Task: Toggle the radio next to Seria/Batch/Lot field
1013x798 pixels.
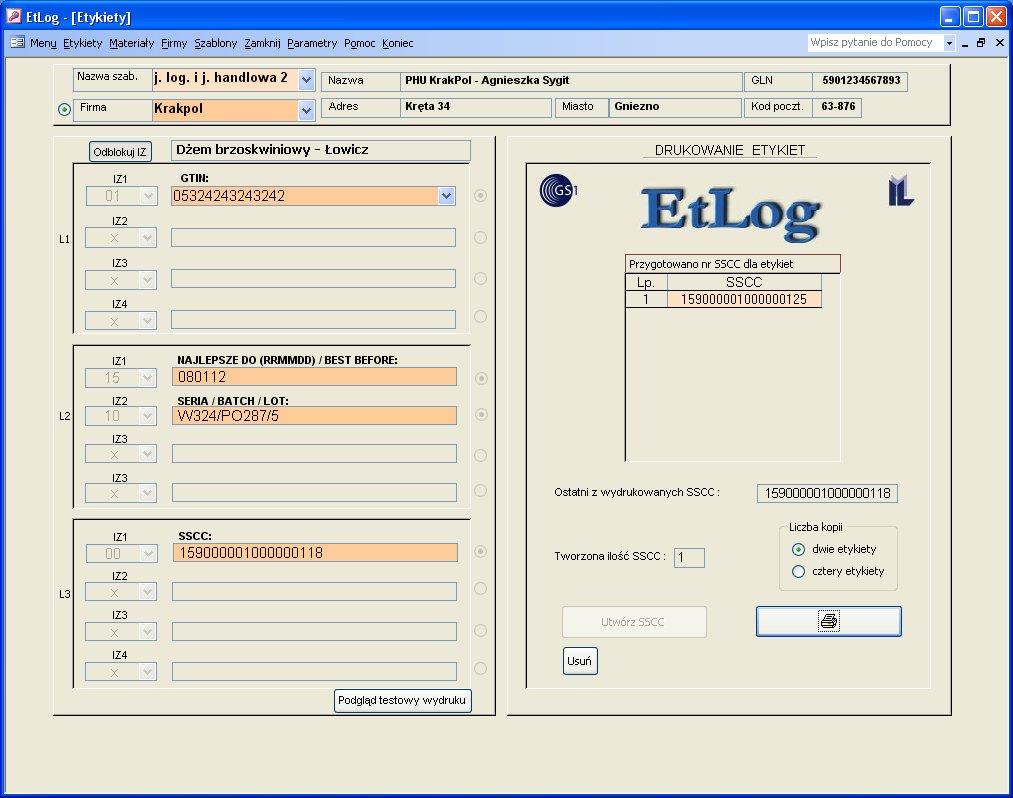Action: tap(481, 414)
